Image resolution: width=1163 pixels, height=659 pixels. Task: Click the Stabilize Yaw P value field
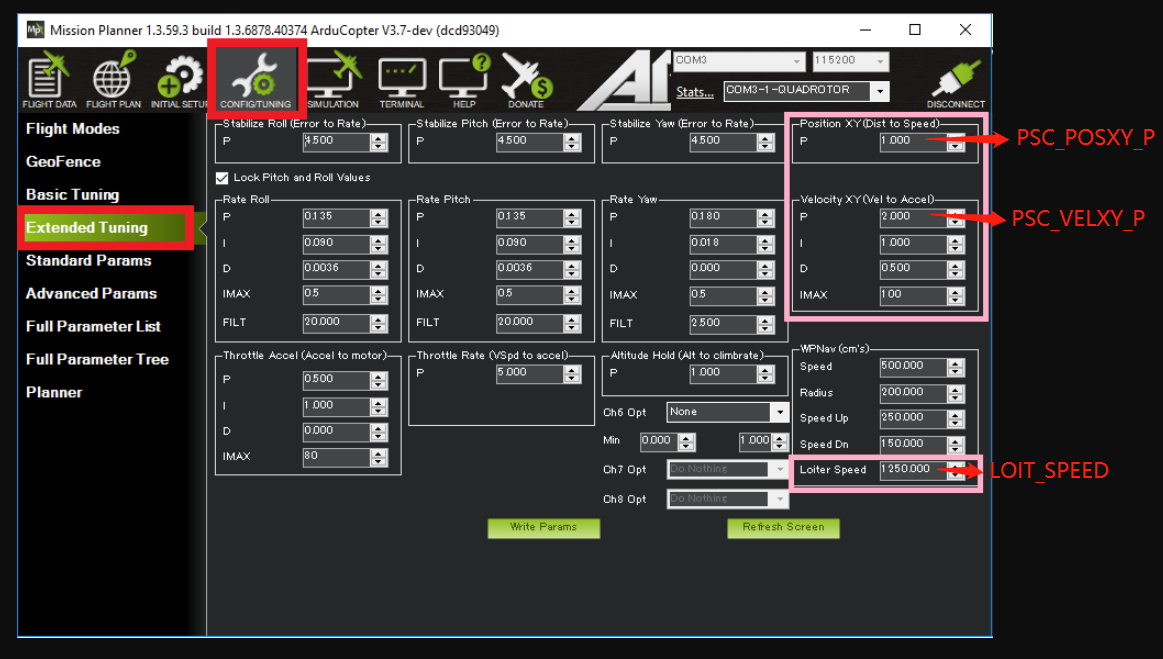723,142
